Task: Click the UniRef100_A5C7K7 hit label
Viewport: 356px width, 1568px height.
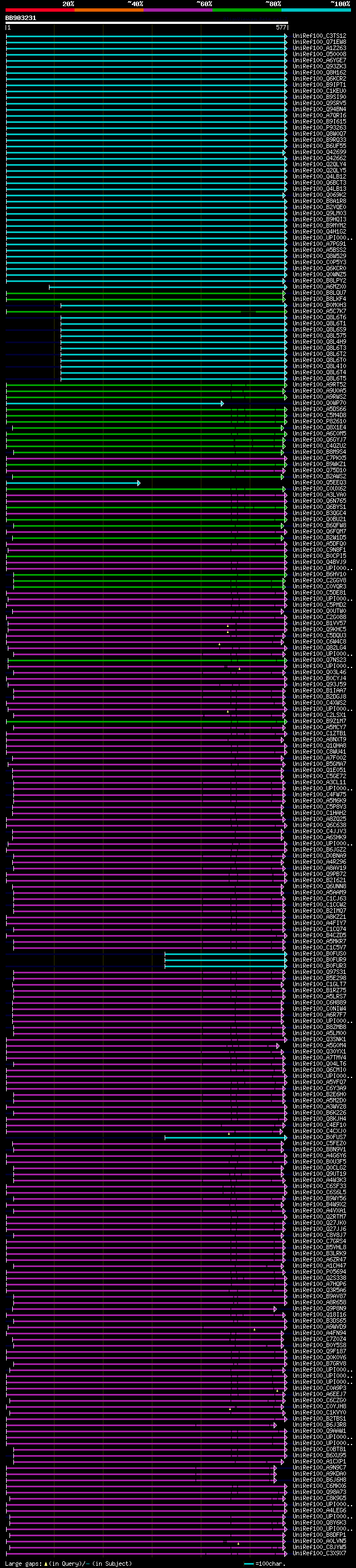Action: click(x=319, y=311)
